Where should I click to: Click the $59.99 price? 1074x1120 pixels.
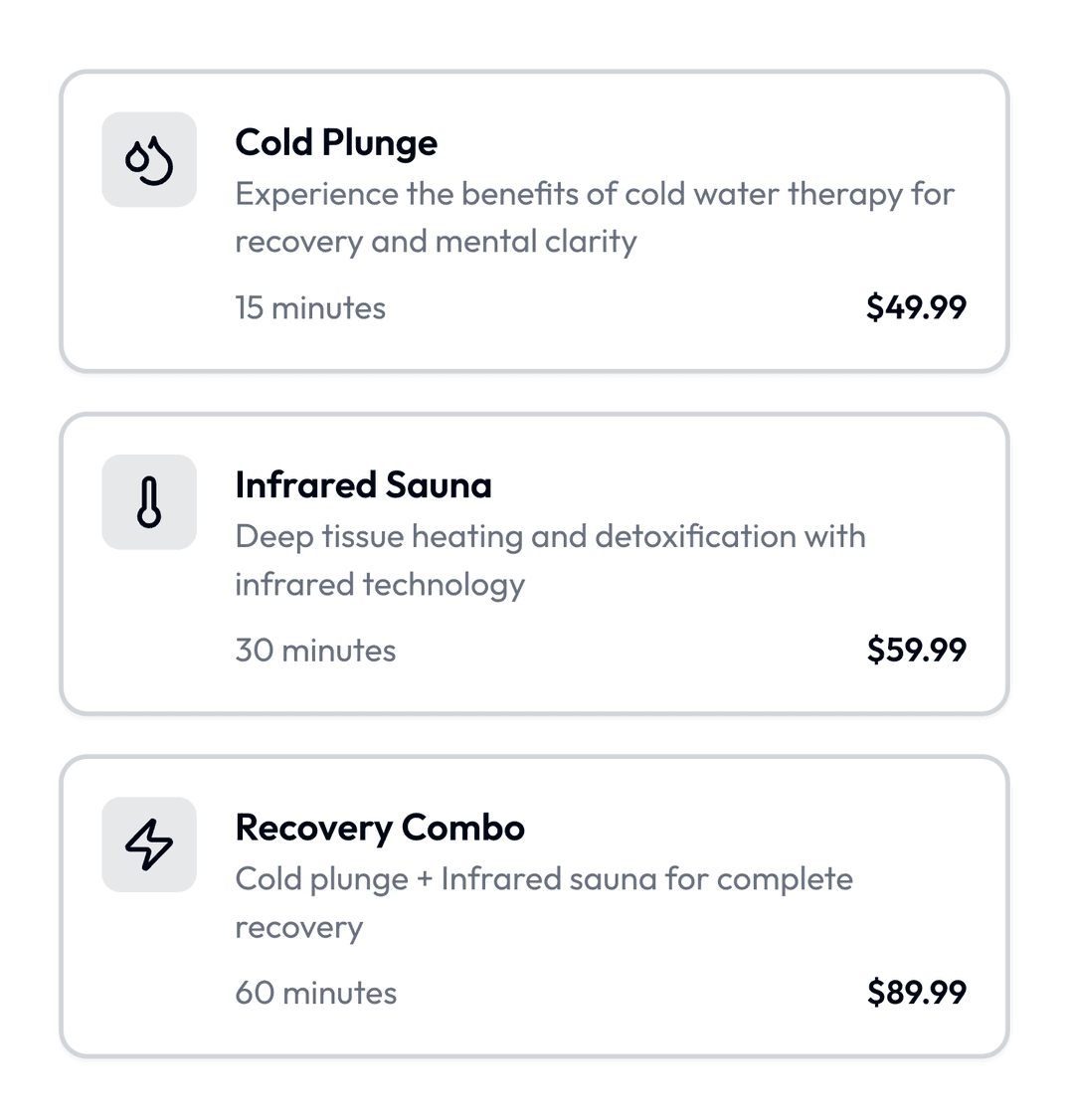click(x=916, y=650)
